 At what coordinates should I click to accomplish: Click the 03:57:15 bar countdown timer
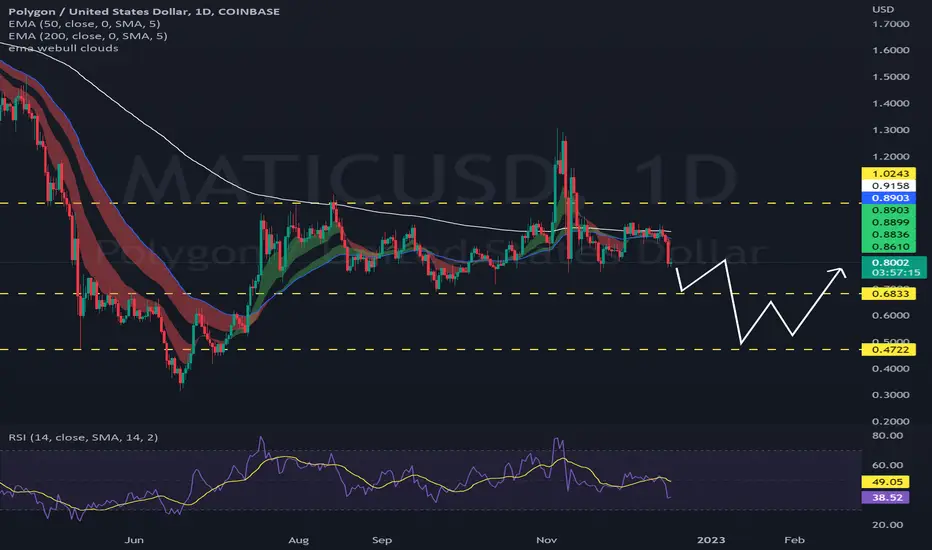coord(896,273)
